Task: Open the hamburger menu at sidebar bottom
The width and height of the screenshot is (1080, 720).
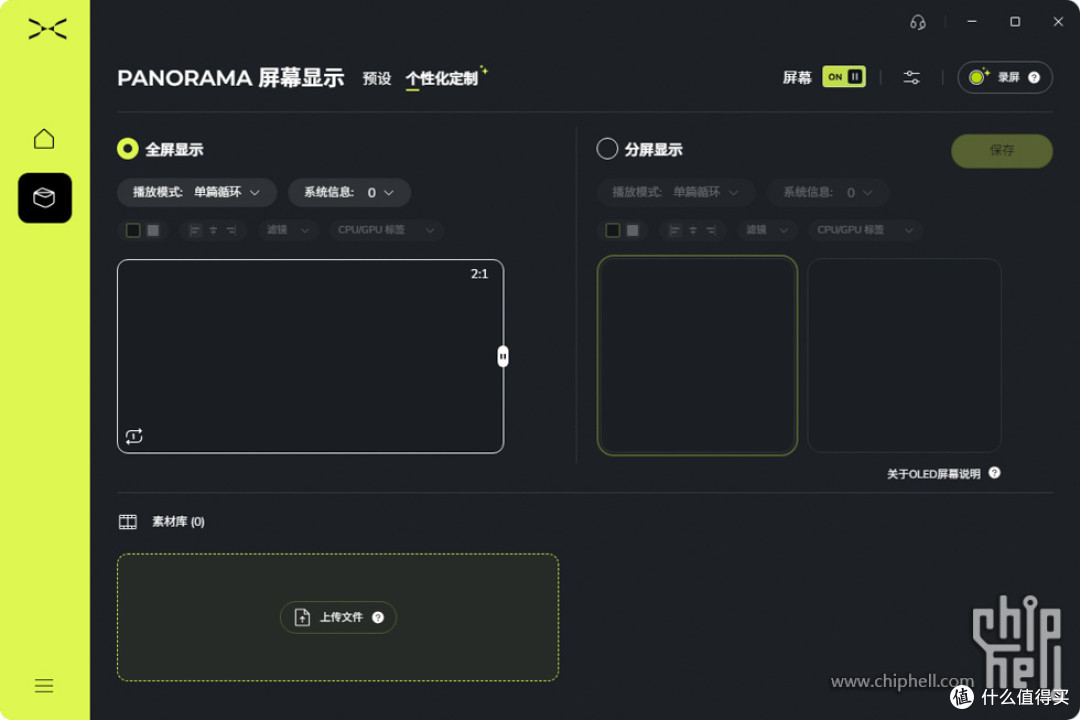Action: coord(44,686)
